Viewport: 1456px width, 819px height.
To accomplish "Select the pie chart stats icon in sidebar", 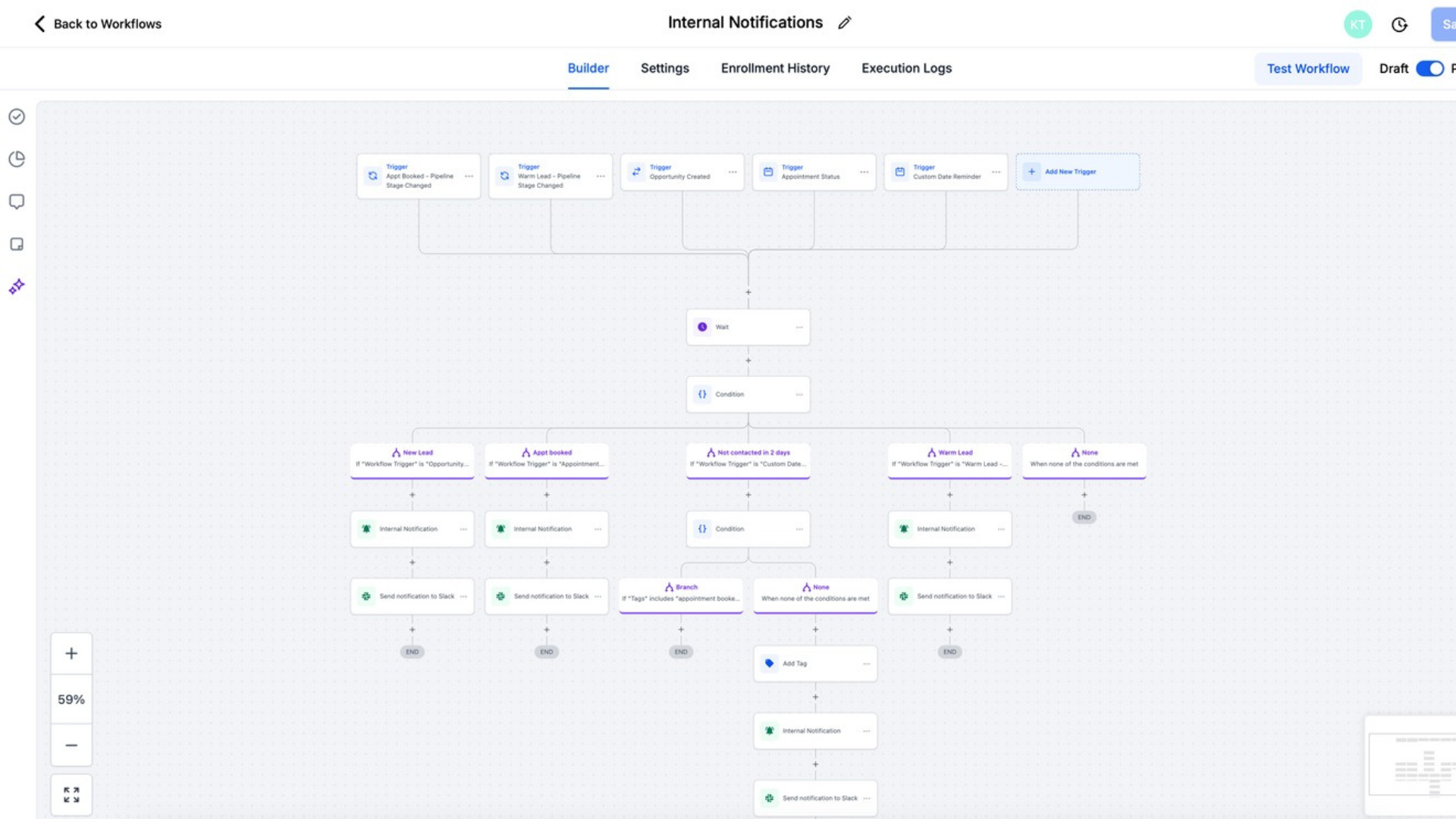I will 17,159.
